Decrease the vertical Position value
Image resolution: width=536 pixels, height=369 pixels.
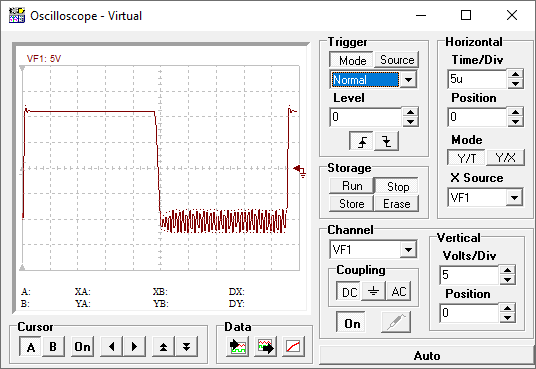tap(508, 318)
